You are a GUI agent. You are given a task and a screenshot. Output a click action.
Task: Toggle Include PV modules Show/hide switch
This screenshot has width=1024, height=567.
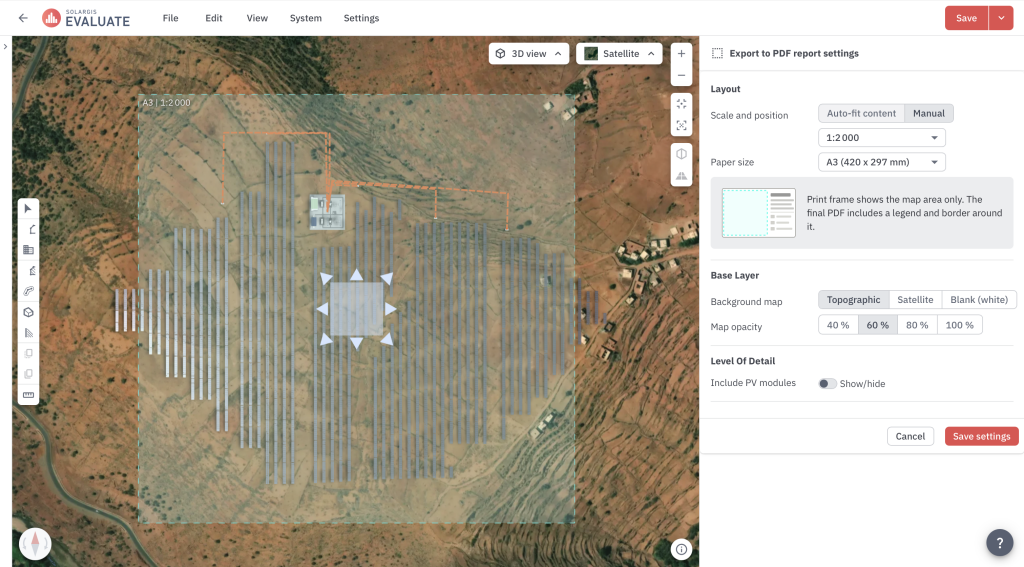click(x=827, y=383)
